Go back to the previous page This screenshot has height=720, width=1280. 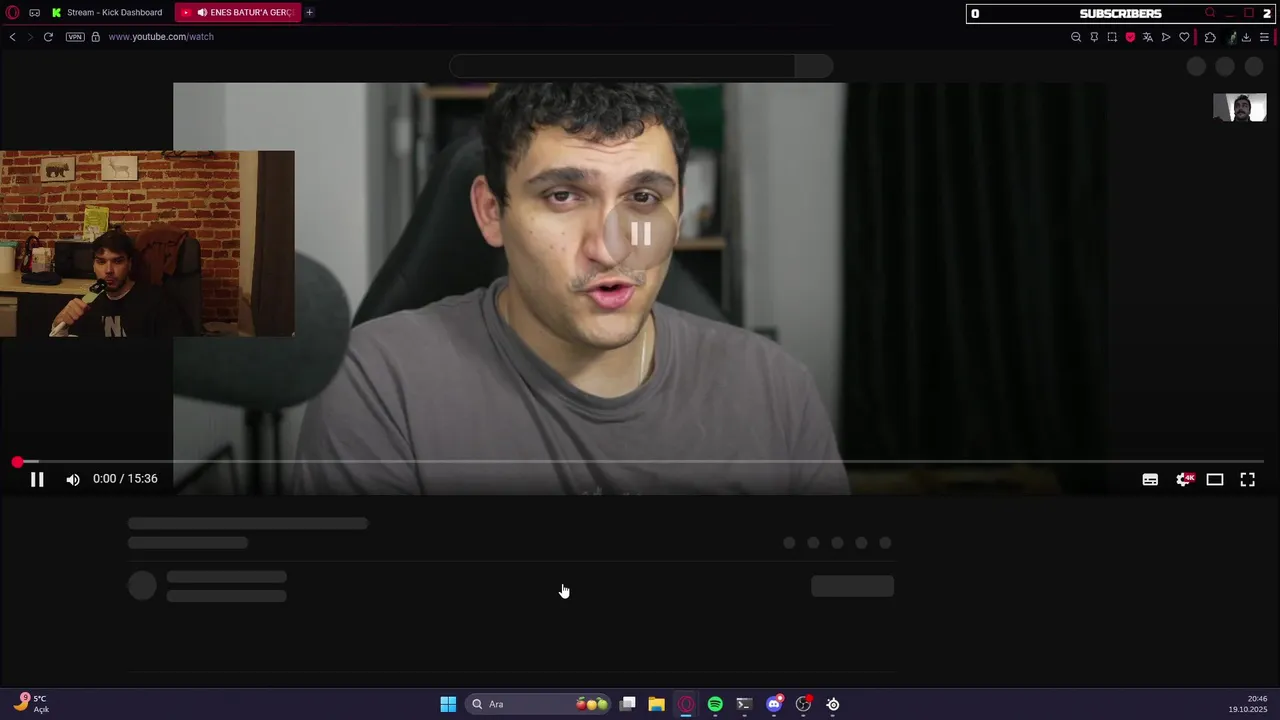(x=12, y=37)
